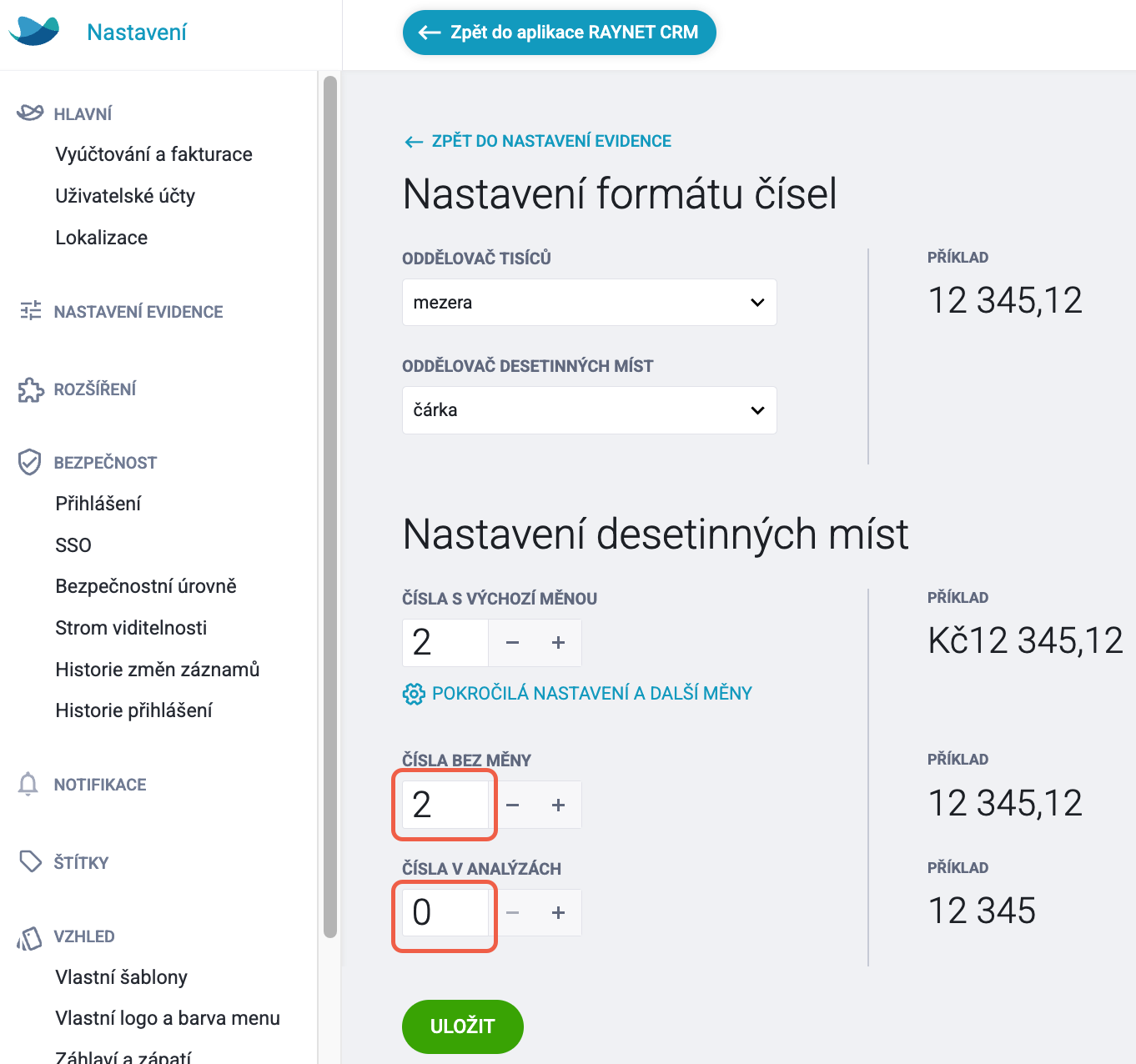1136x1064 pixels.
Task: Click the Bezpečnost shield icon
Action: (29, 462)
